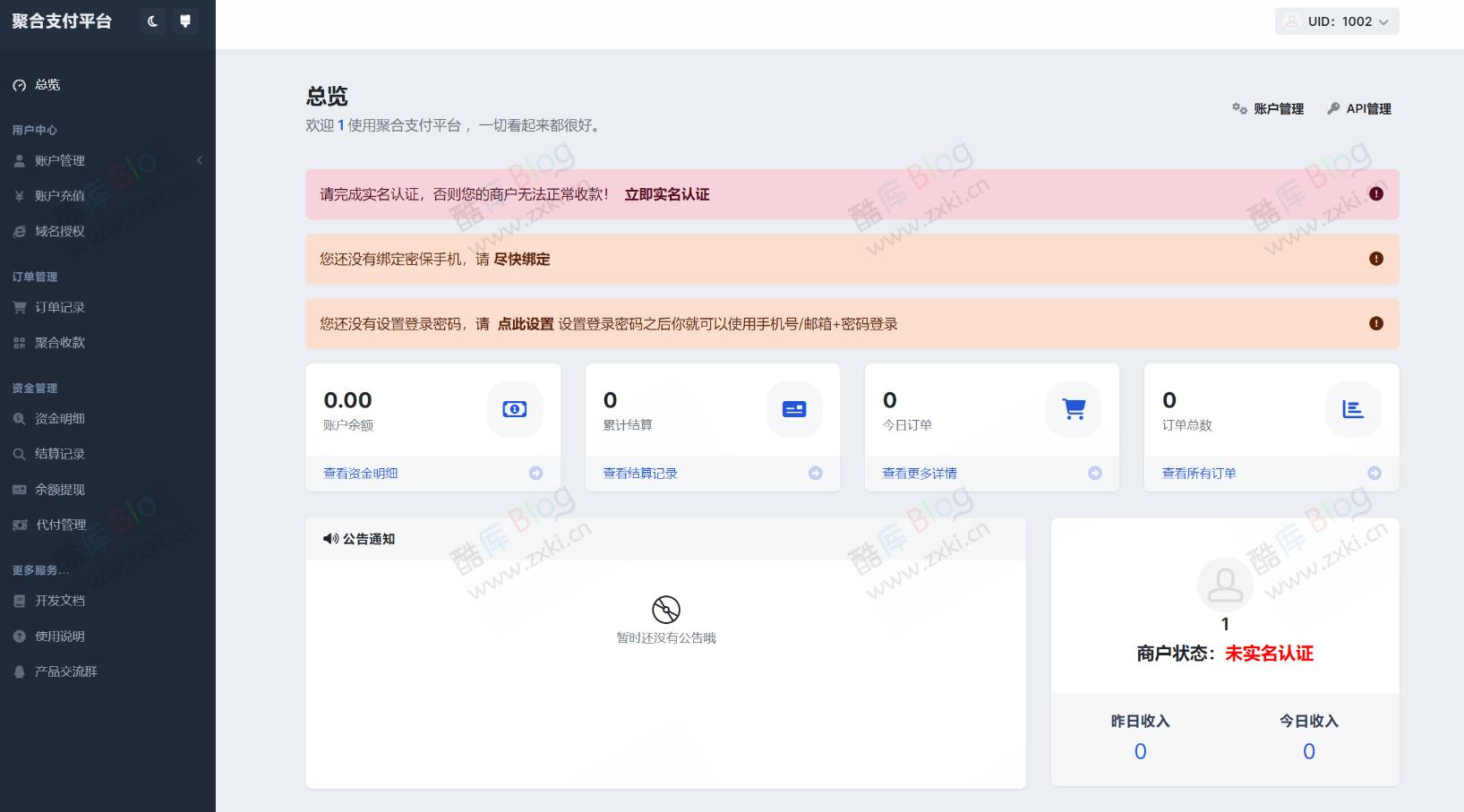Select the 代付管理 payout management icon
1464x812 pixels.
click(x=20, y=526)
